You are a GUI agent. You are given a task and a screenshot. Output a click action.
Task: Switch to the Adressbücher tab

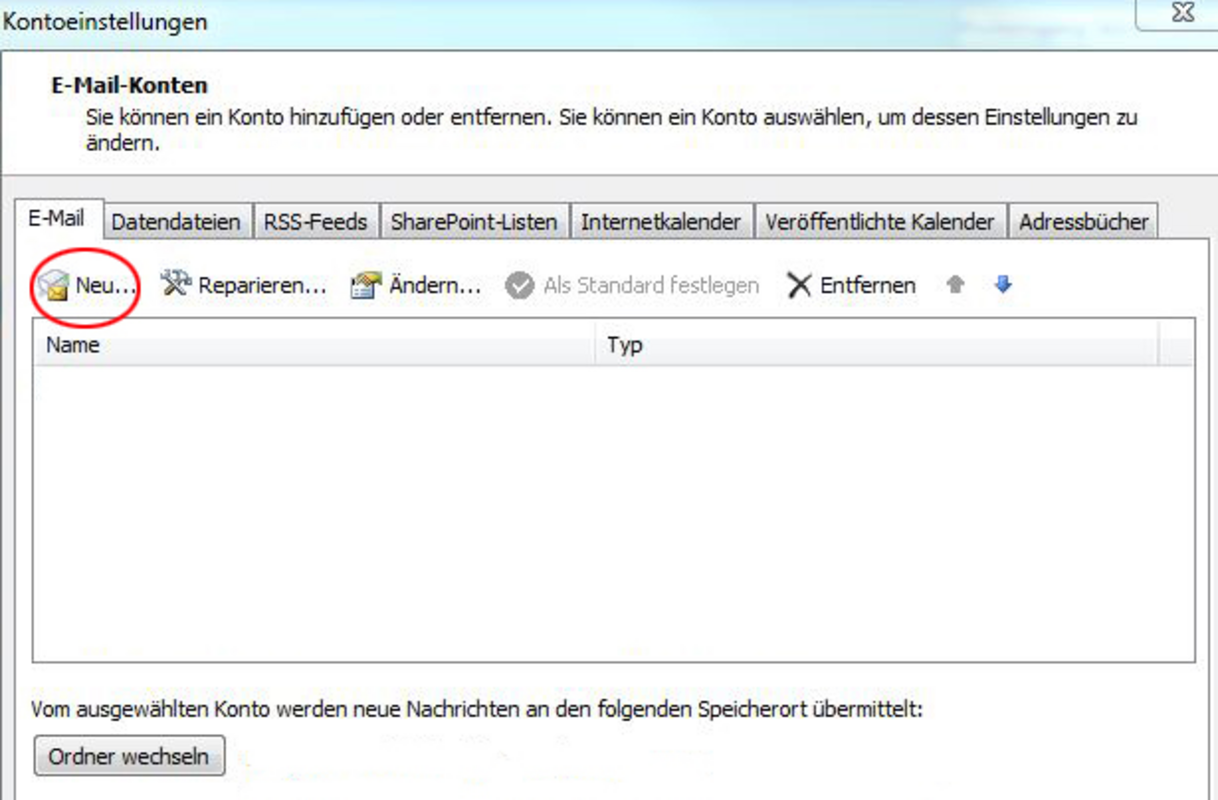[1084, 222]
